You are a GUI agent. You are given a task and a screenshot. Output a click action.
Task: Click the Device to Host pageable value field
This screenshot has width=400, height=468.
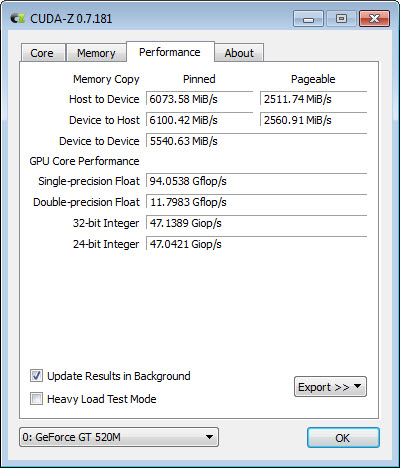[313, 120]
